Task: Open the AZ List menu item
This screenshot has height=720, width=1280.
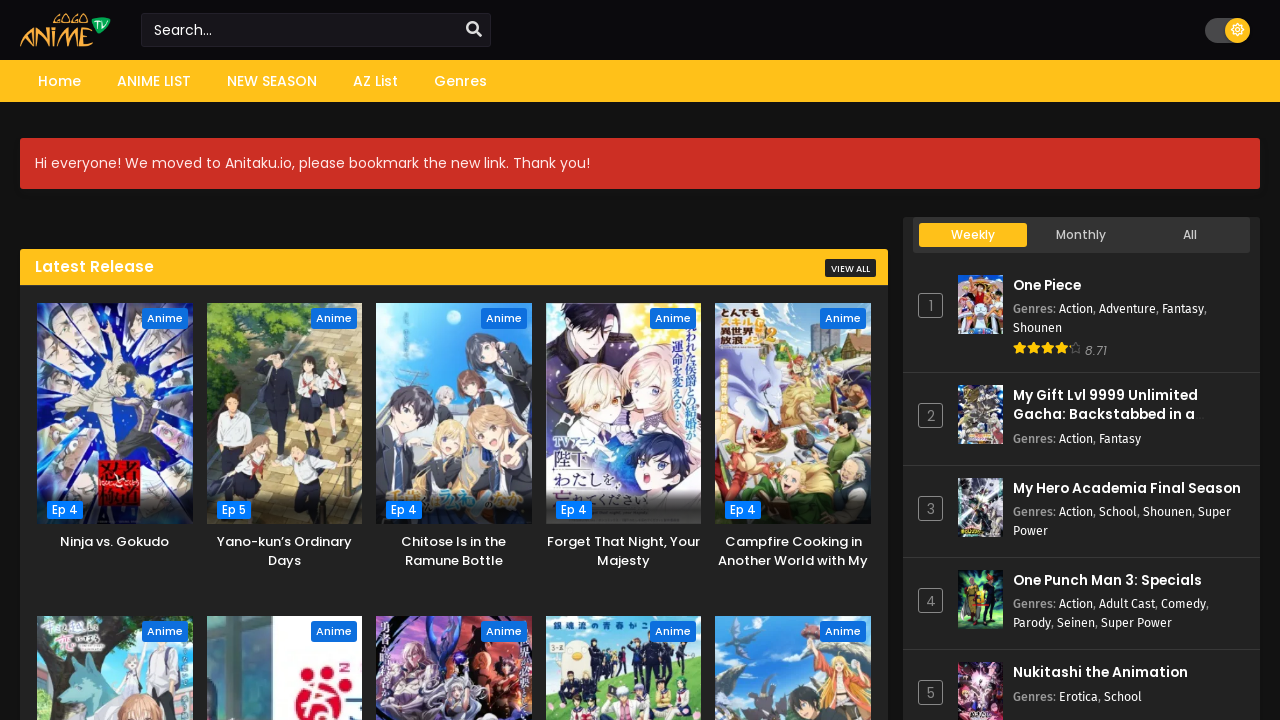Action: [x=375, y=81]
